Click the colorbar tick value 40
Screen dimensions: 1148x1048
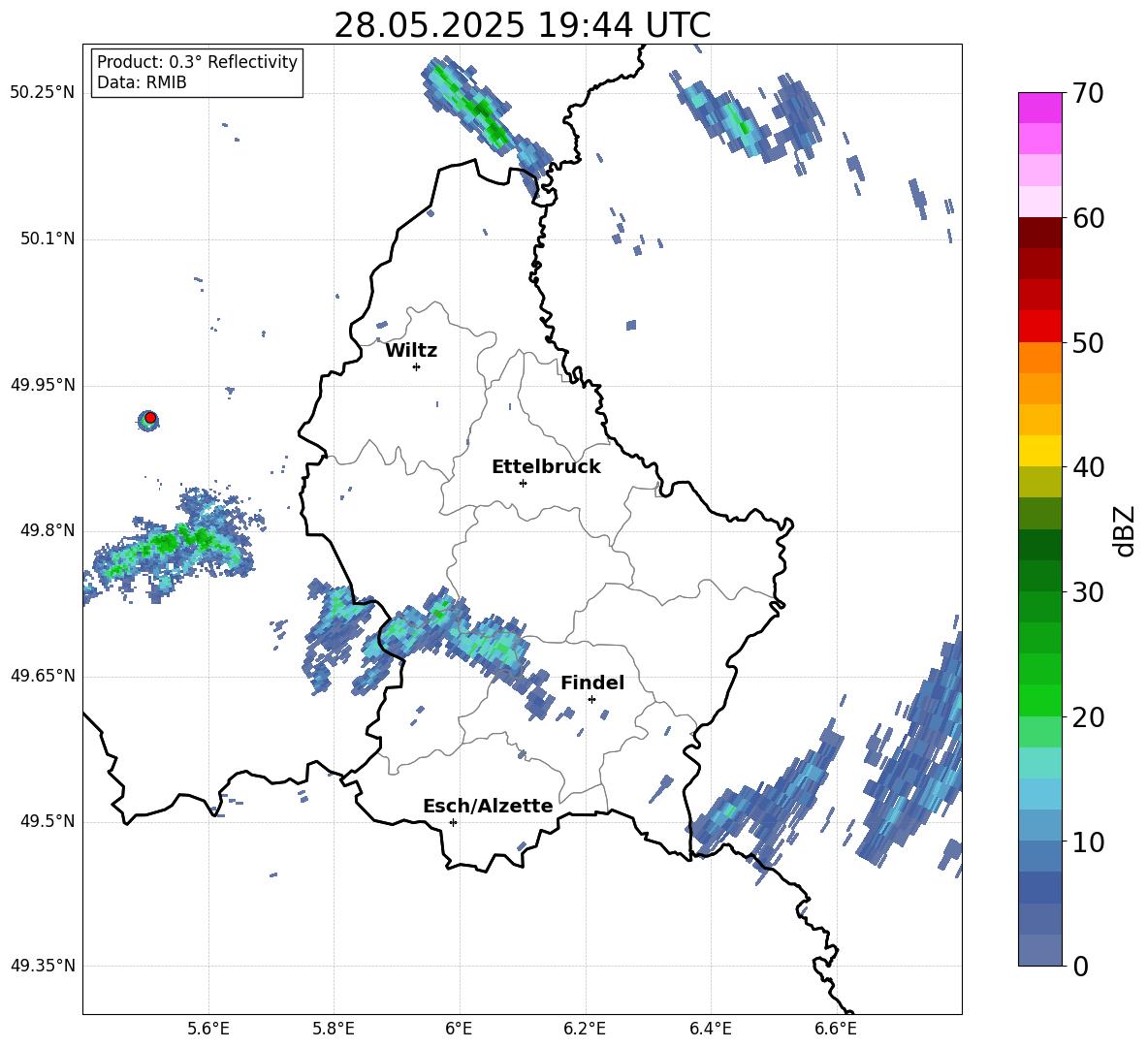(1088, 467)
